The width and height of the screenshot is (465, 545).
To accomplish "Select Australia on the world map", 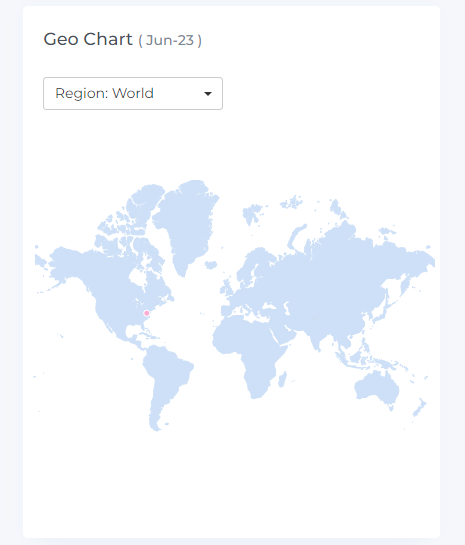I will (377, 389).
